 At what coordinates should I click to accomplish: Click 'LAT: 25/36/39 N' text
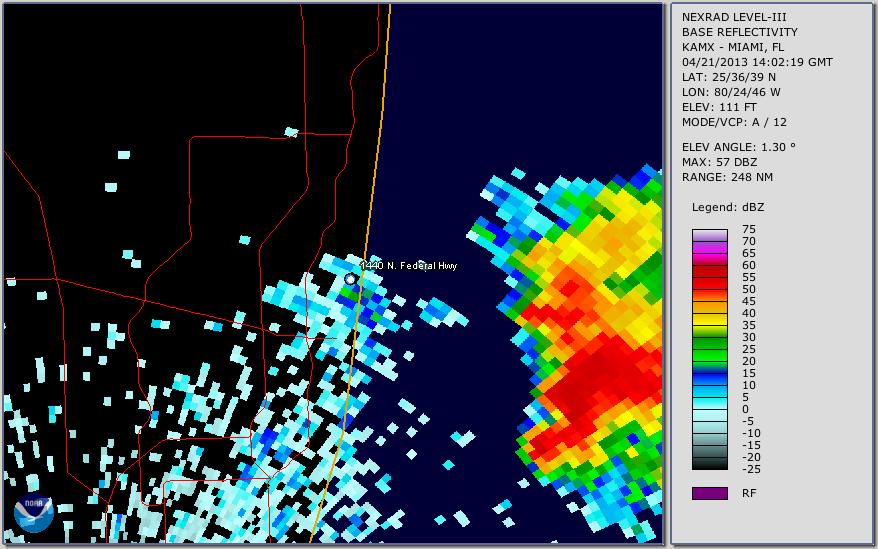point(728,77)
